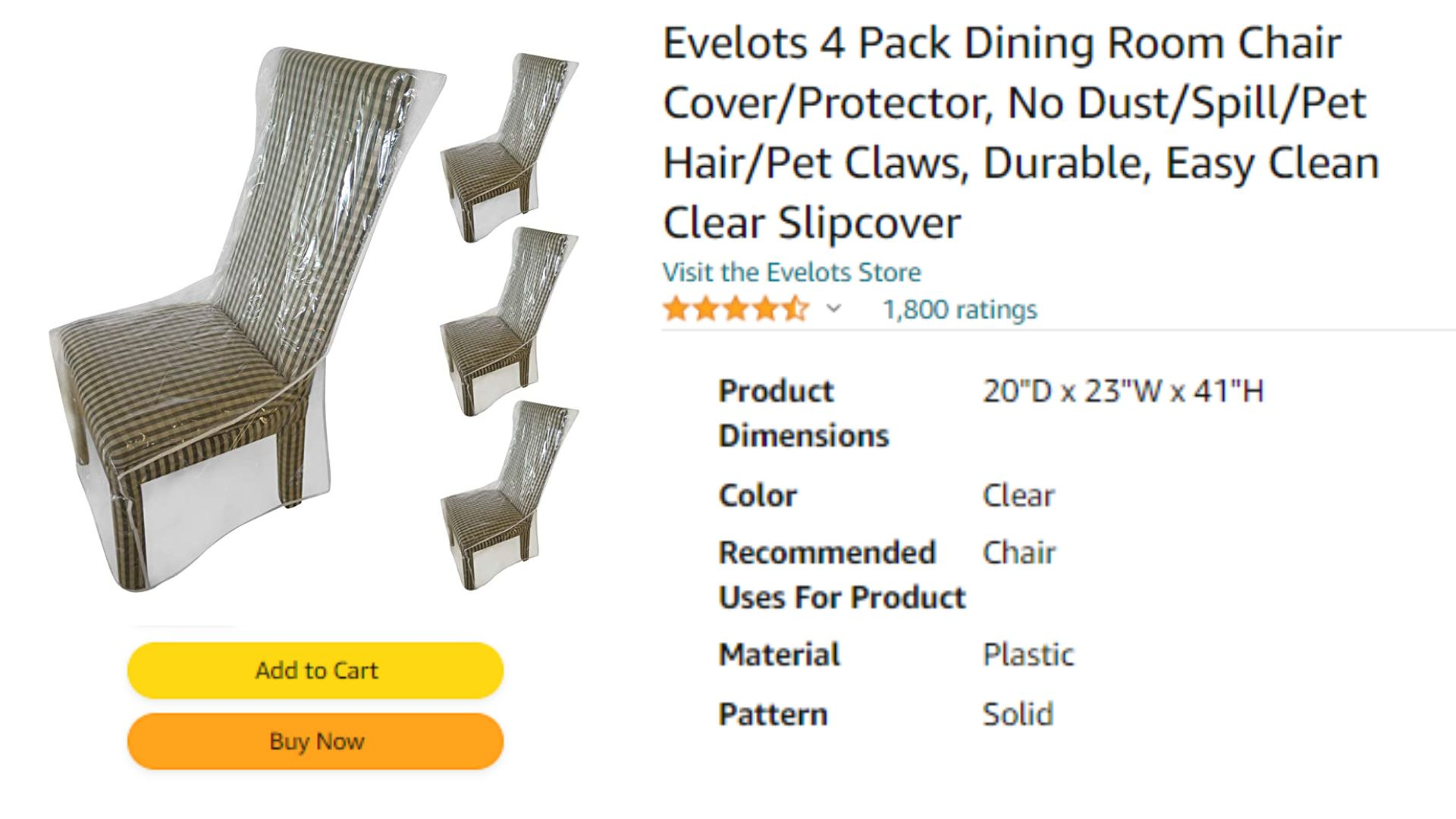Image resolution: width=1456 pixels, height=819 pixels.
Task: Select the middle small chair thumbnail
Action: [509, 322]
